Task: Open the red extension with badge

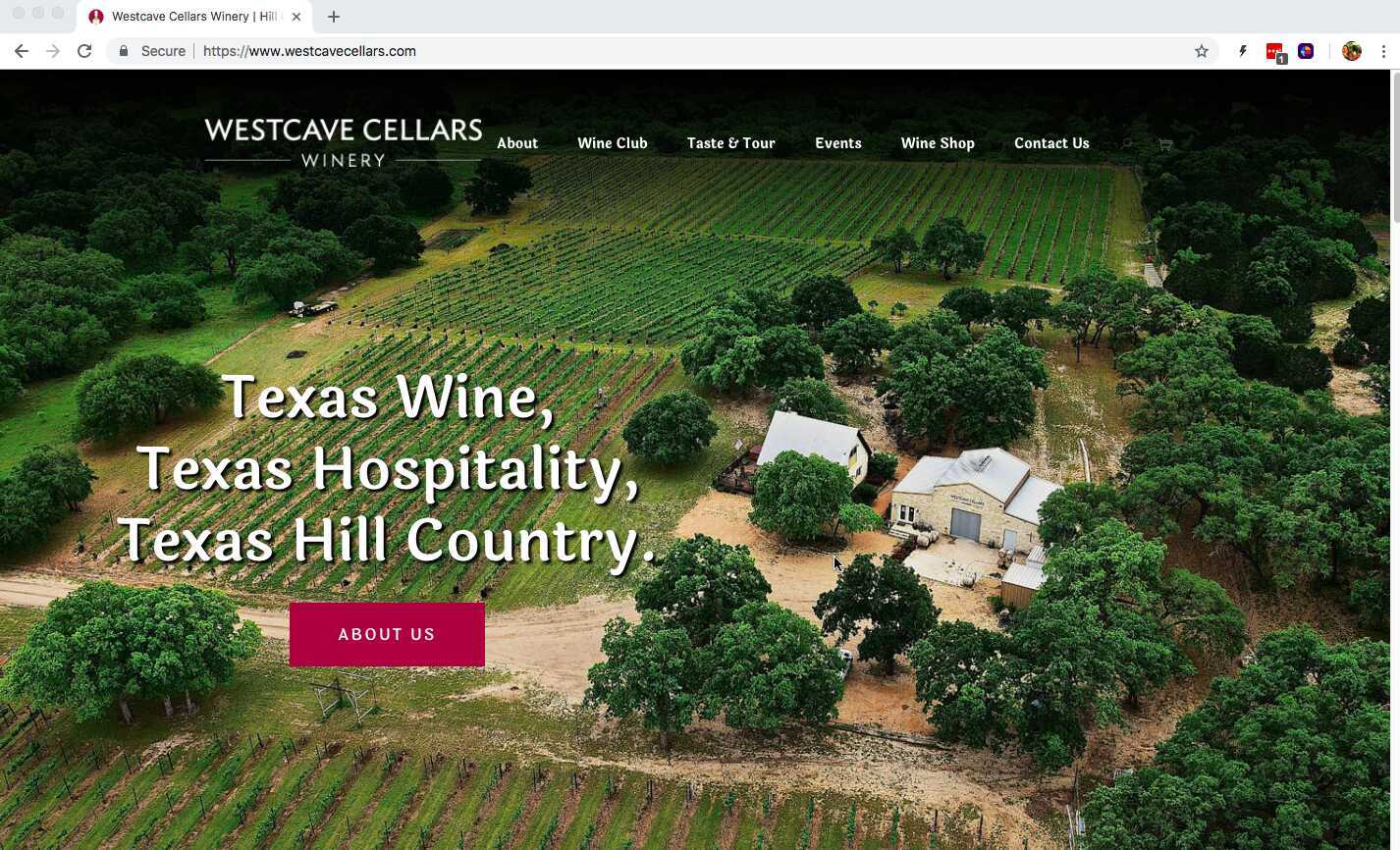Action: 1275,52
